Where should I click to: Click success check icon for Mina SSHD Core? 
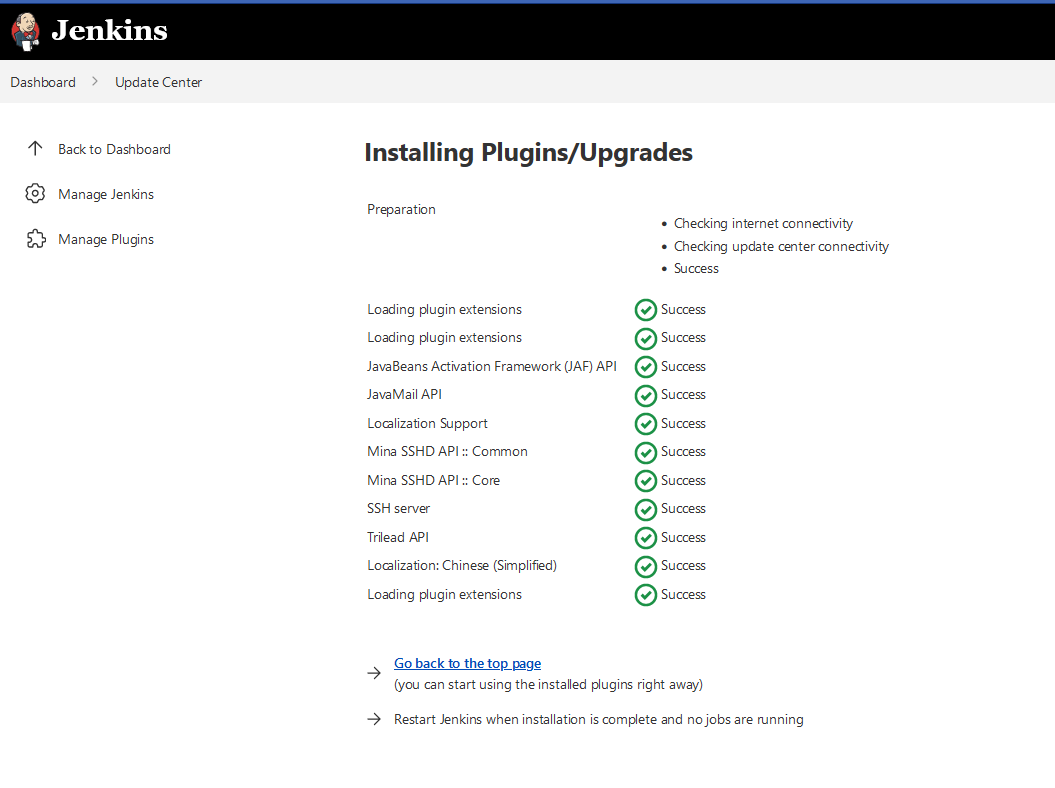point(646,481)
